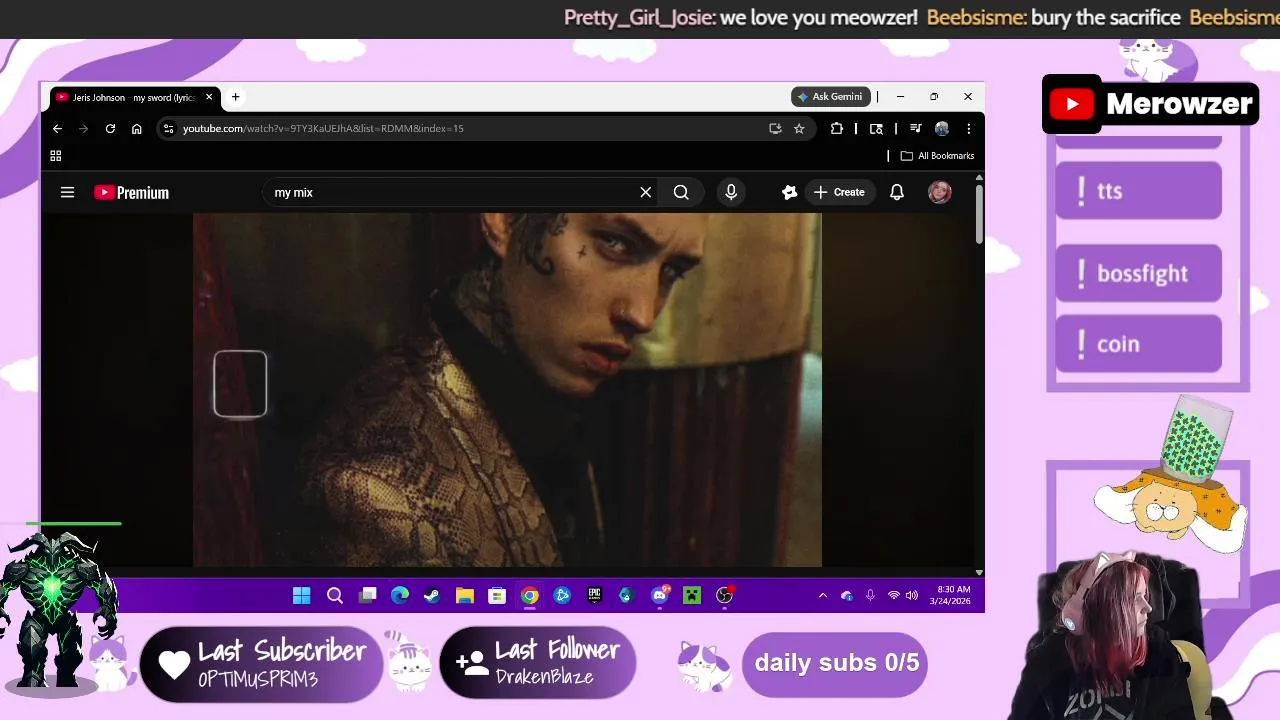This screenshot has height=720, width=1280.
Task: Reload the YouTube page
Action: tap(110, 128)
